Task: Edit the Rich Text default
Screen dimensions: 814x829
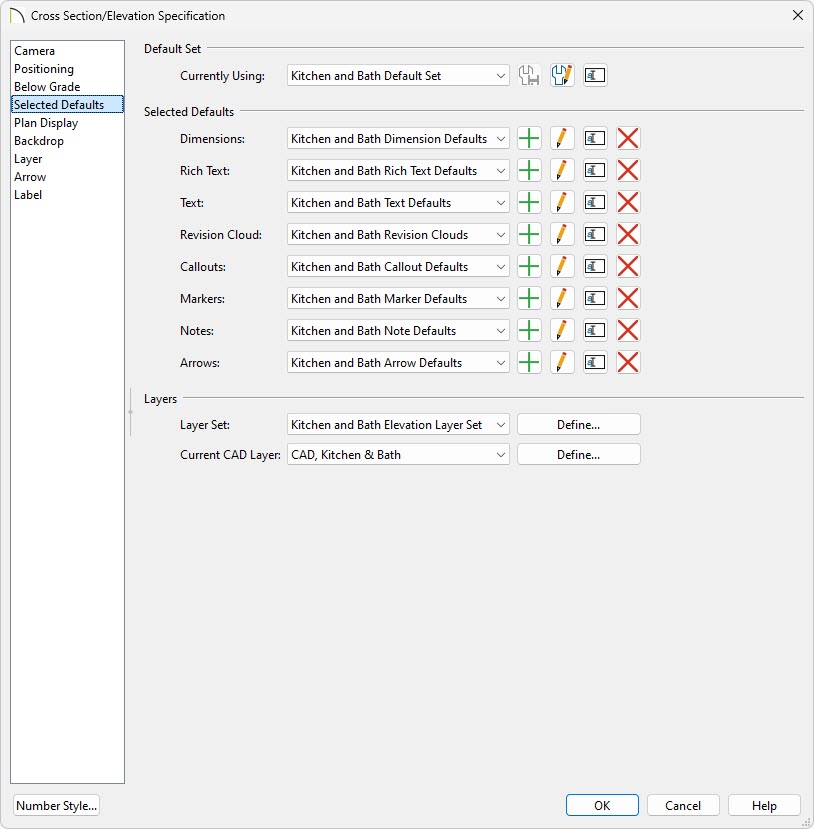Action: click(562, 171)
